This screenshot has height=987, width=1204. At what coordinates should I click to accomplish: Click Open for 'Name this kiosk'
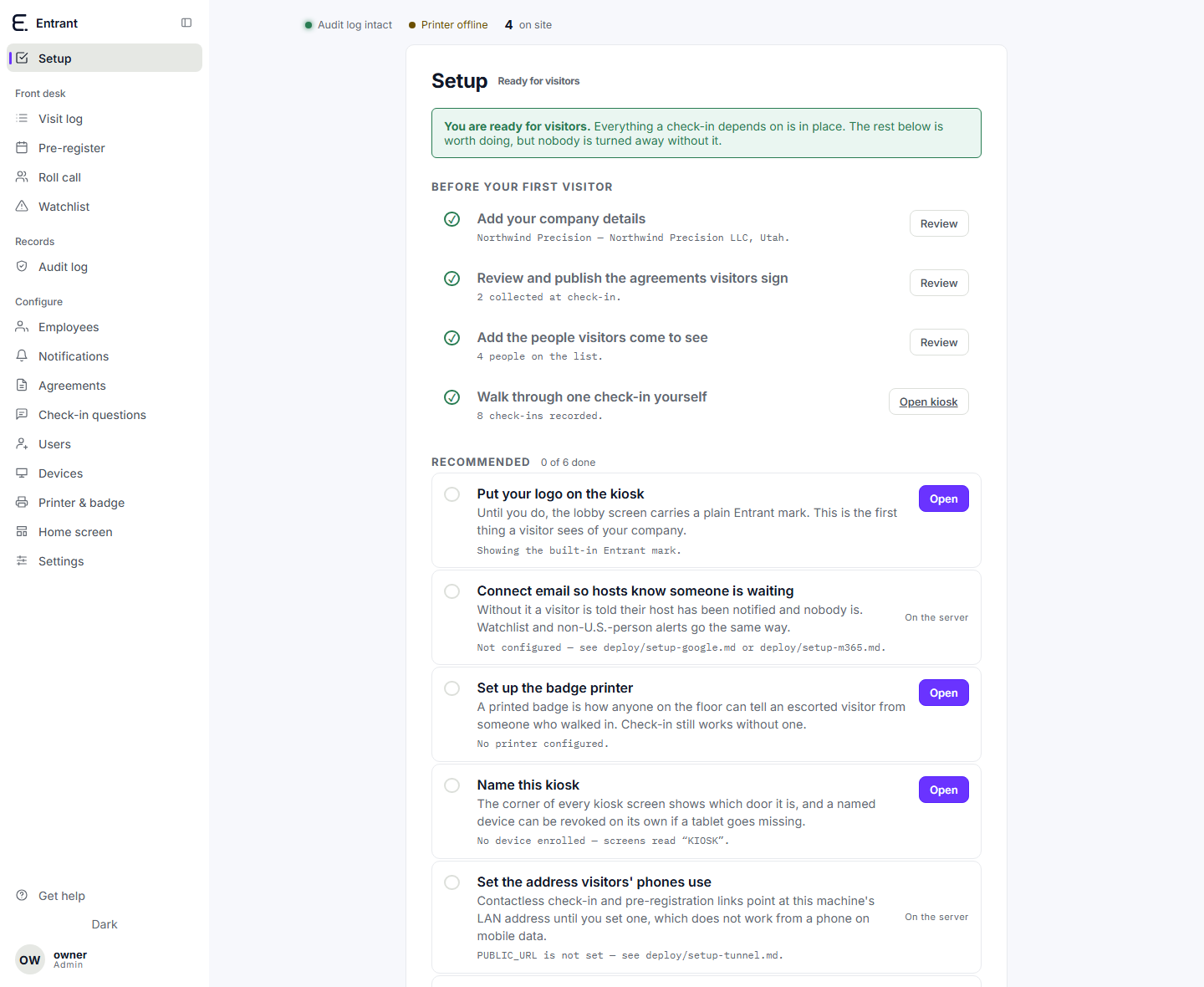[943, 790]
